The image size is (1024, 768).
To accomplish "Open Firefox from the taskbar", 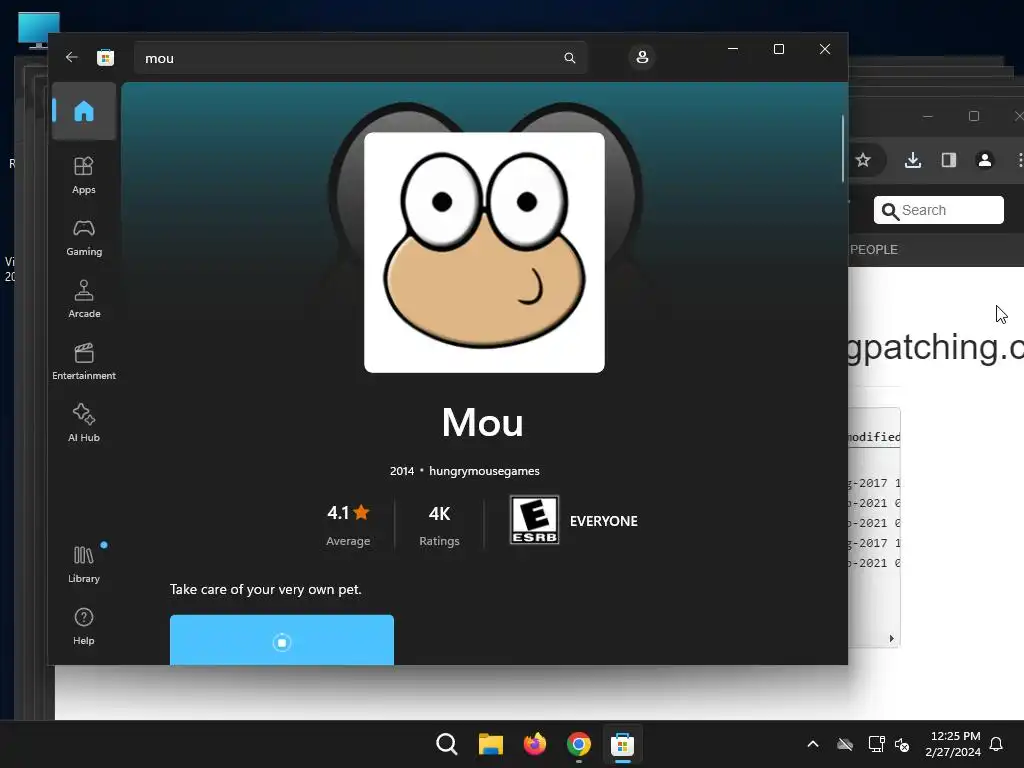I will [x=535, y=744].
